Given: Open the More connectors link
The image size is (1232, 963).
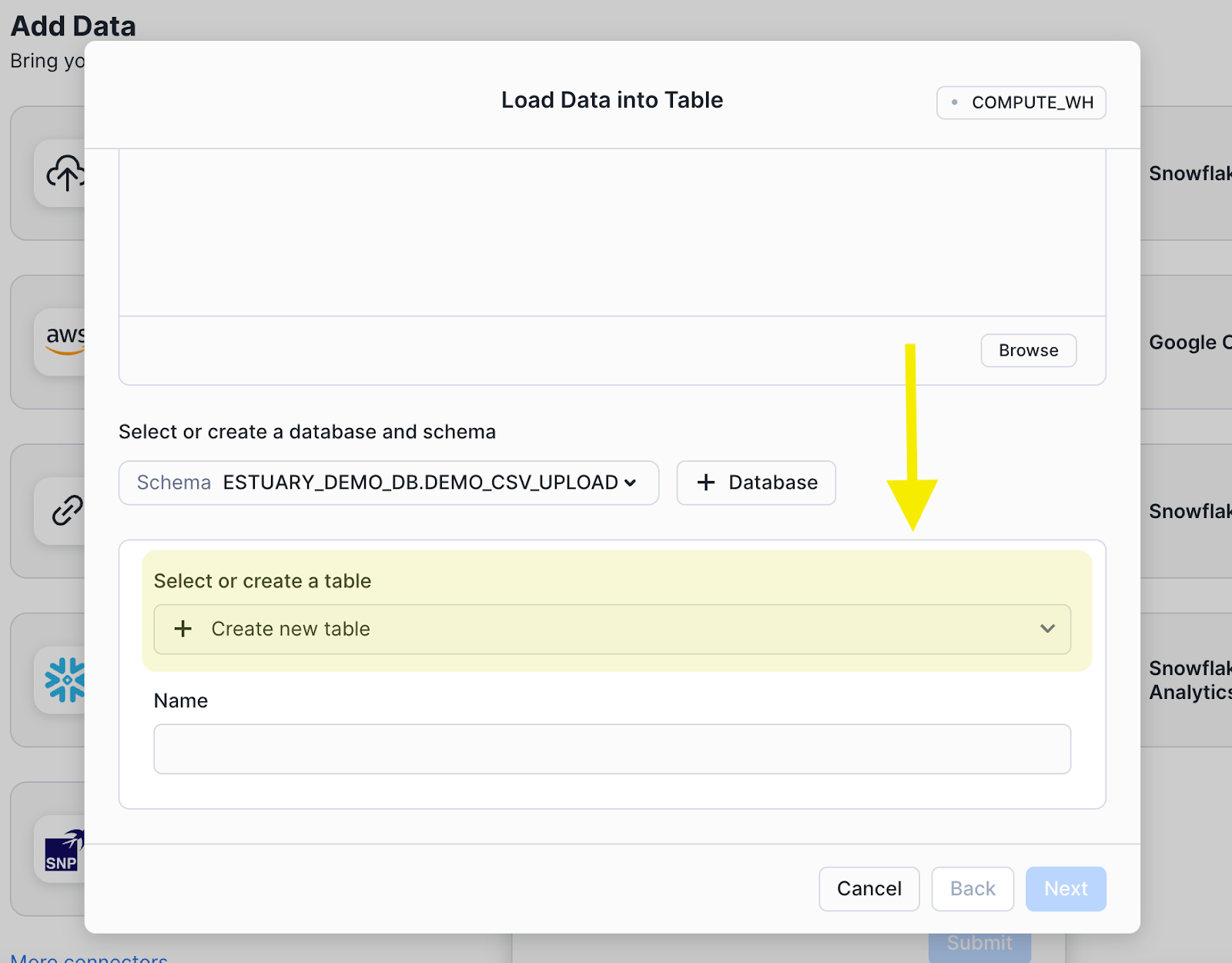Looking at the screenshot, I should (x=89, y=958).
